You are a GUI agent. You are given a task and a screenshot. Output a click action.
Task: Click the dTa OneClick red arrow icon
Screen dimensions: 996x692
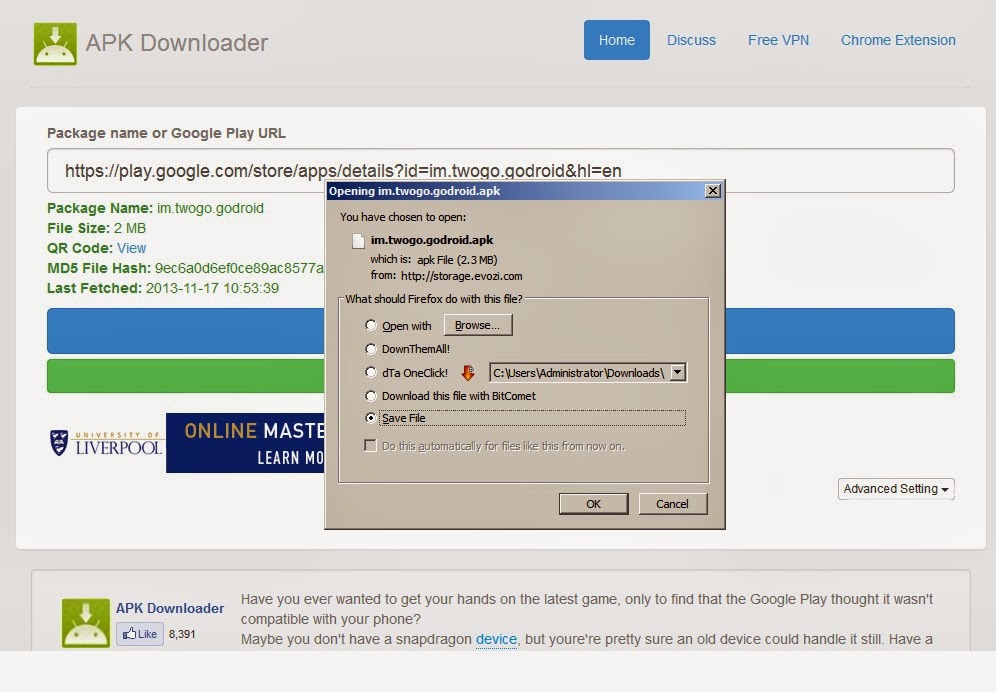pos(468,373)
